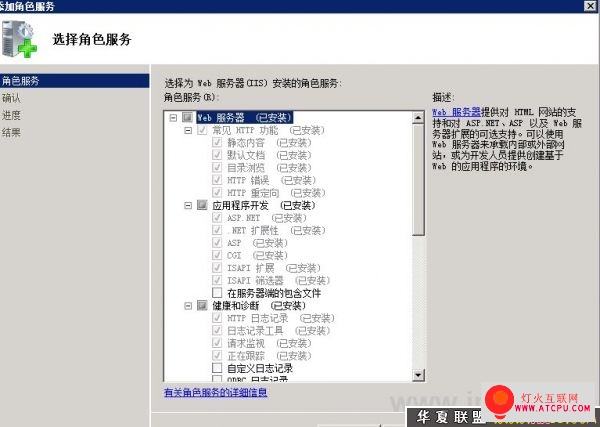The width and height of the screenshot is (600, 427).
Task: Toggle the Web 服务器 checkbox
Action: pos(187,117)
